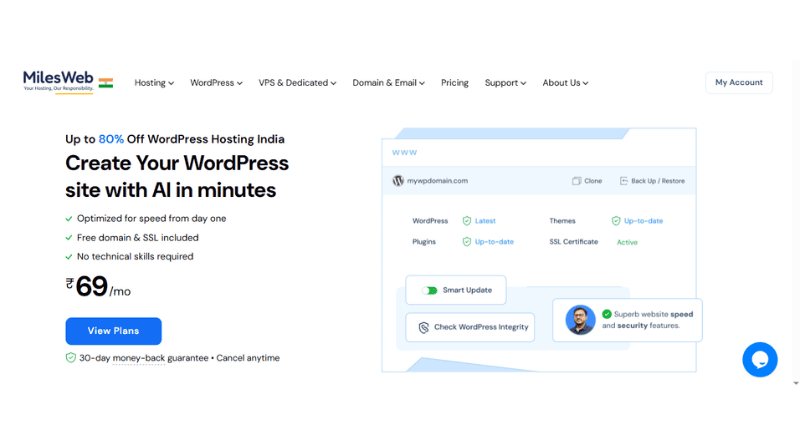Open the VPS & Dedicated dropdown
This screenshot has width=800, height=445.
coord(297,83)
